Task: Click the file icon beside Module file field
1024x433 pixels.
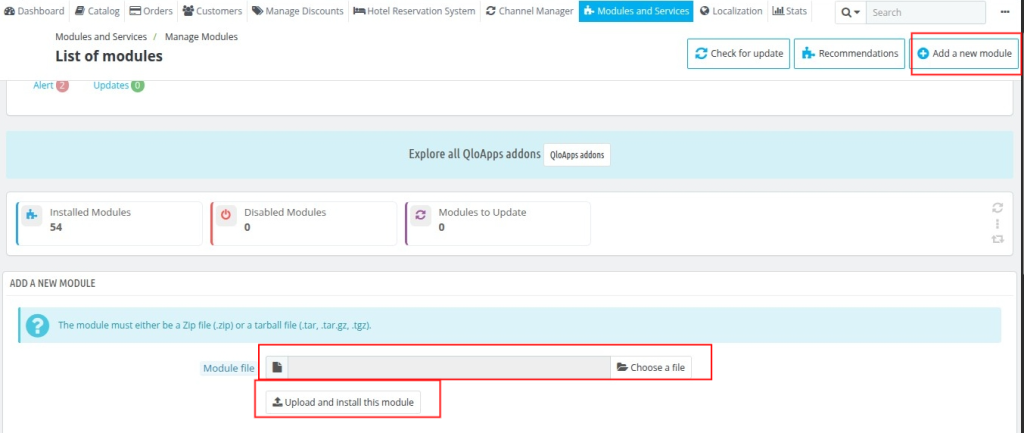Action: coord(277,367)
